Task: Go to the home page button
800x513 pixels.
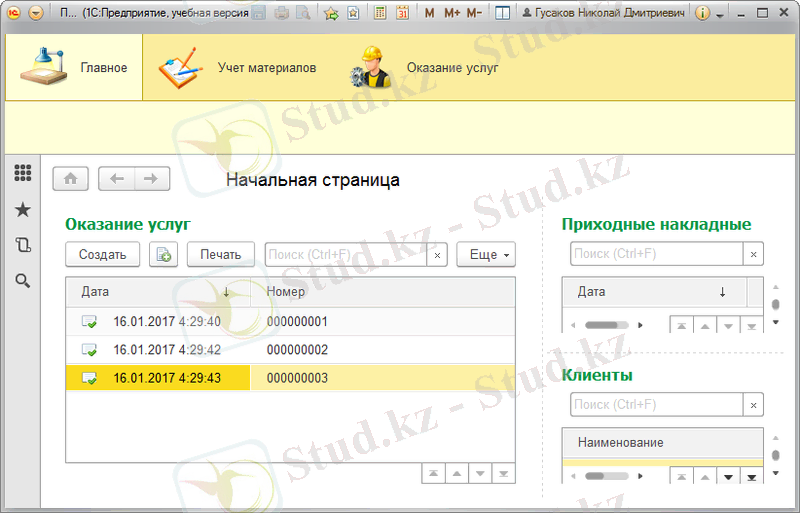Action: 70,179
